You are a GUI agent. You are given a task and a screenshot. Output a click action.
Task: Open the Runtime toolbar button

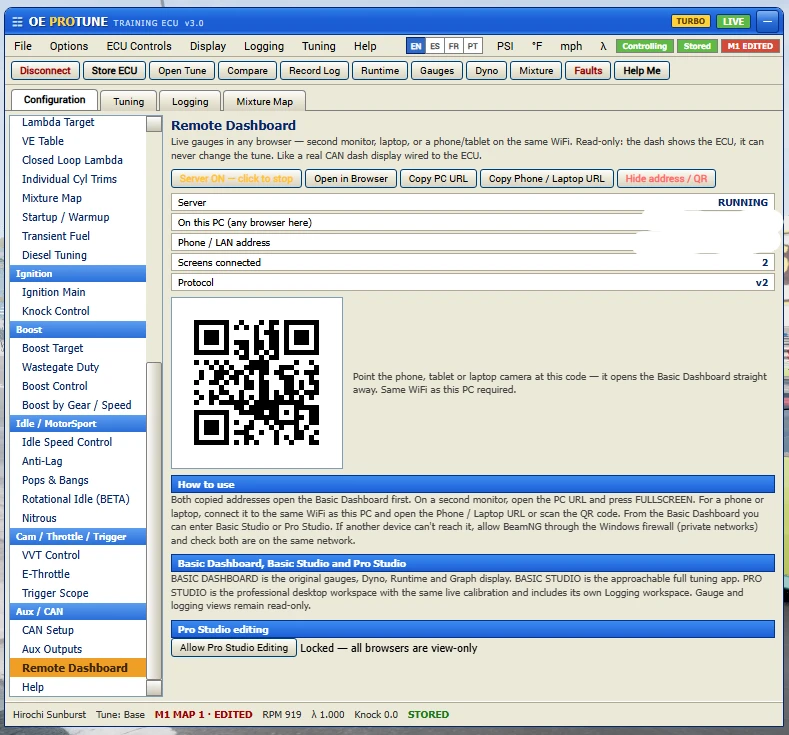pos(380,70)
